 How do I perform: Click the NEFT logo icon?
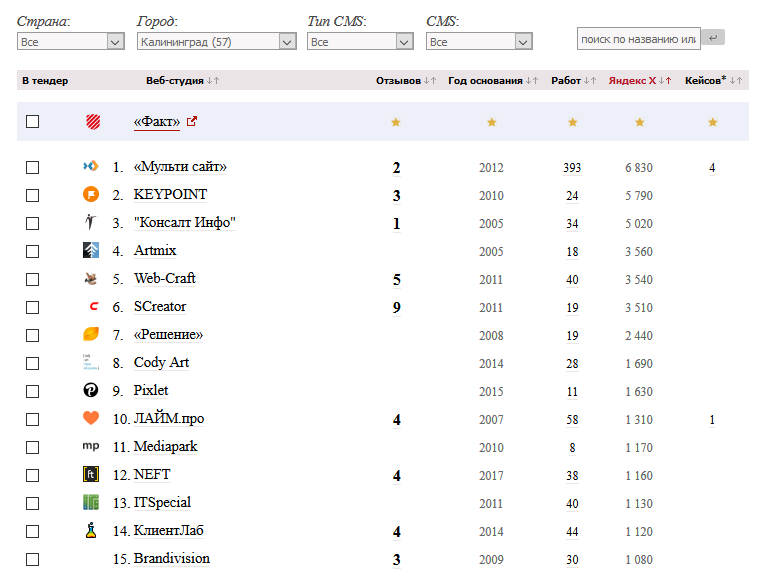point(91,475)
